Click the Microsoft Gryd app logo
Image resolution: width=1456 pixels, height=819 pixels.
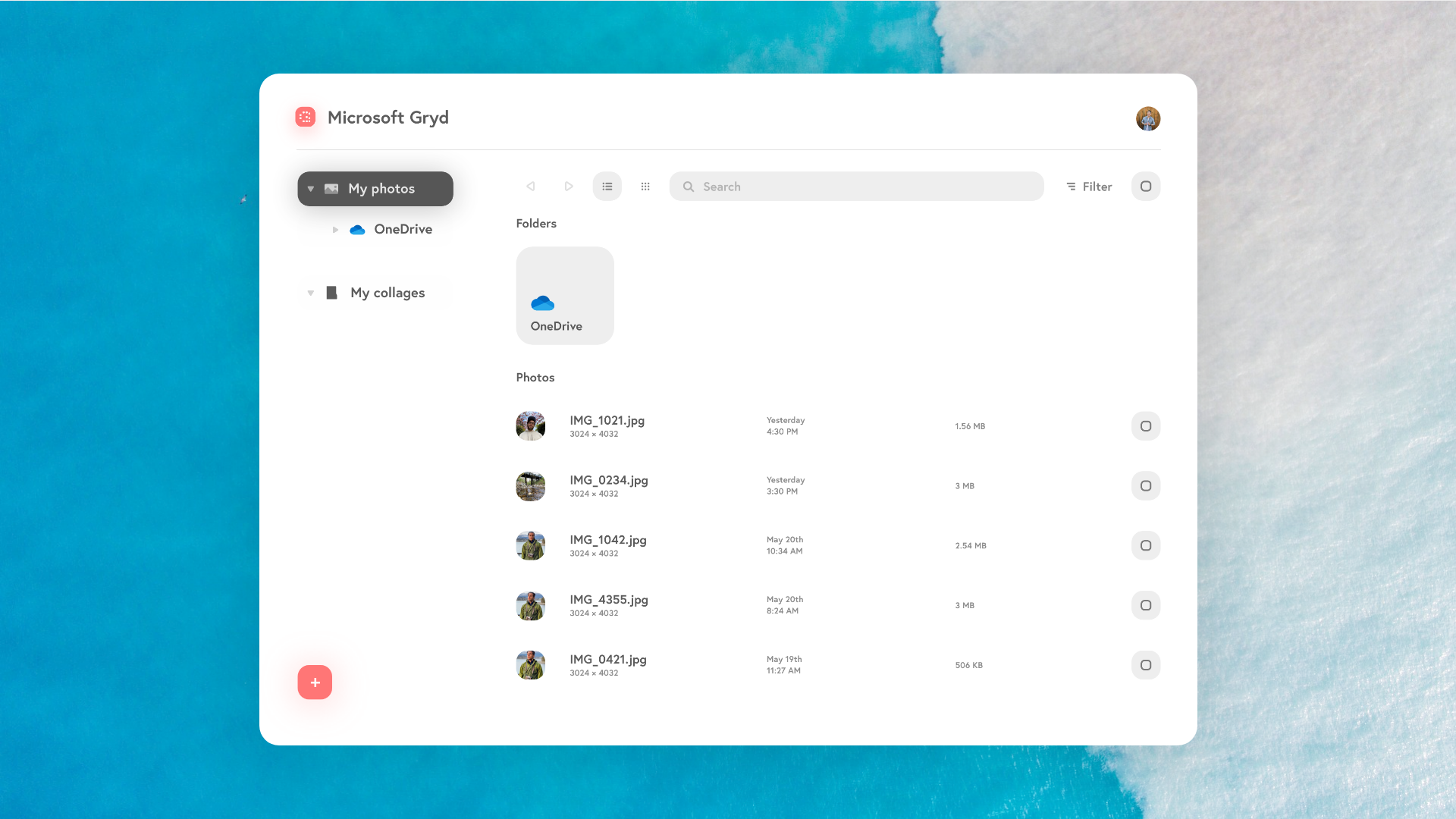coord(306,117)
